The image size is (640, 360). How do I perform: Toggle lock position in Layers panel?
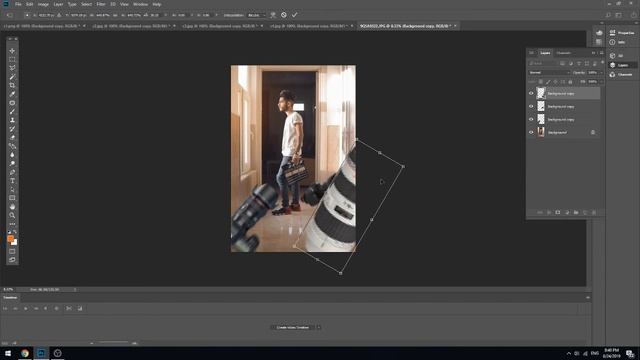[x=556, y=82]
